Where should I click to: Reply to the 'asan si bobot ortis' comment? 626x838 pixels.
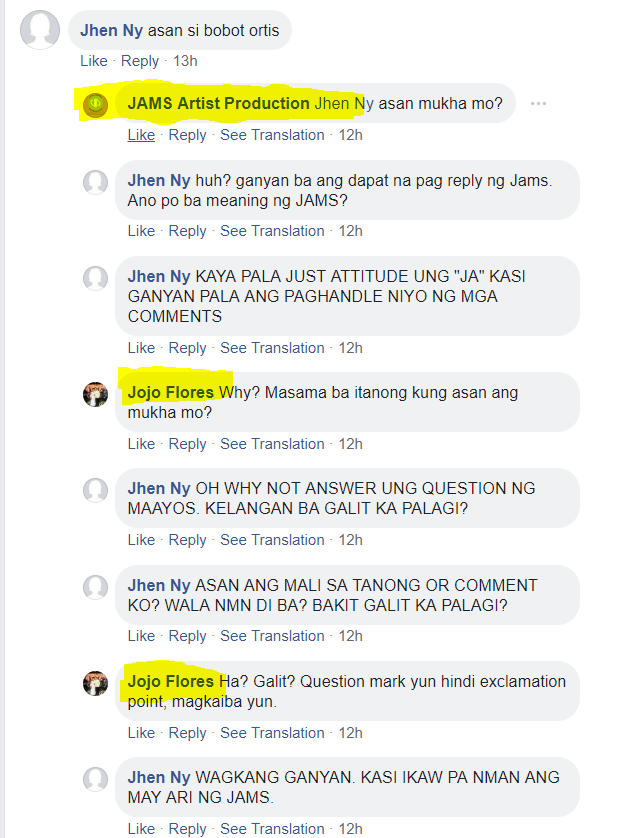click(x=140, y=61)
